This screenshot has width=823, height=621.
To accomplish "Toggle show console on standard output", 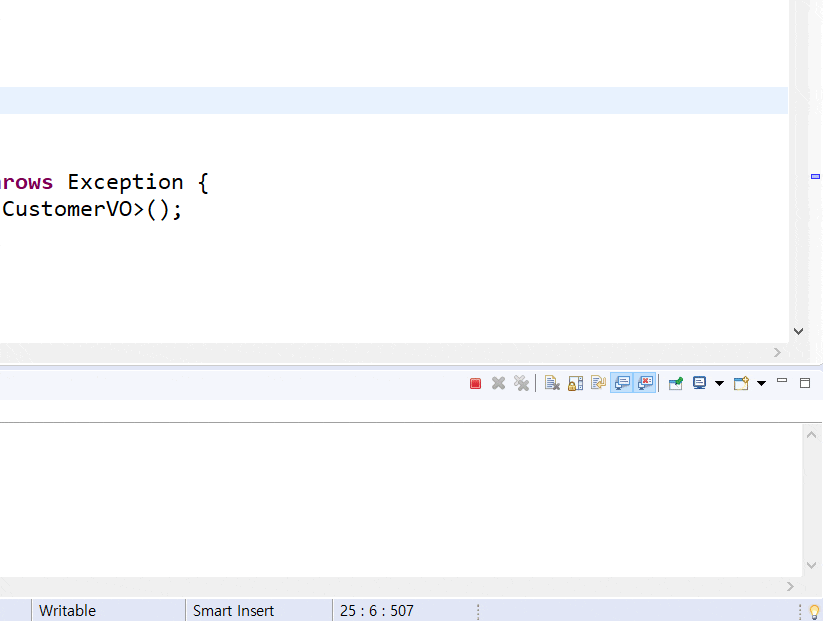I will 622,383.
